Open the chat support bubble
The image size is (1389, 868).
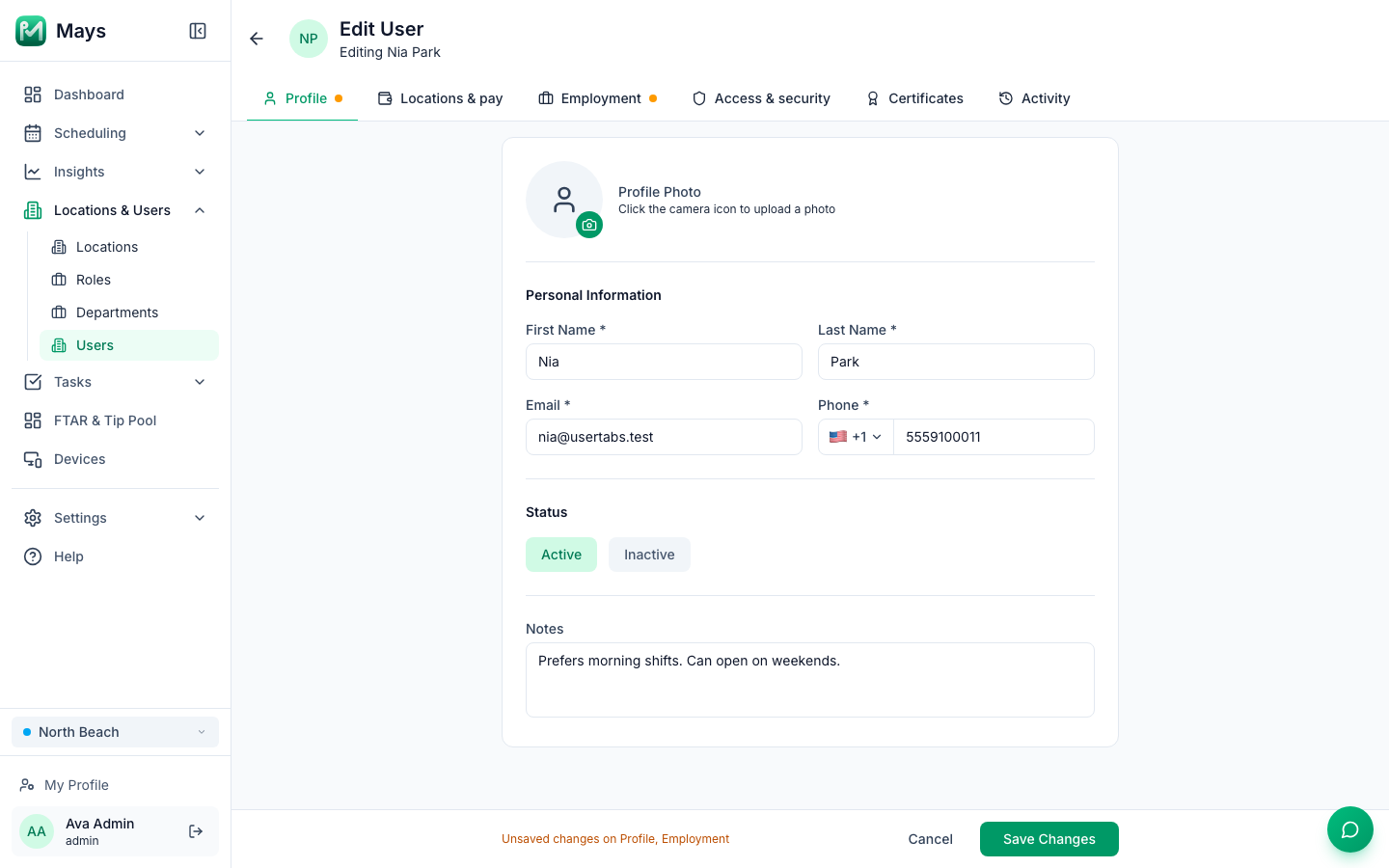click(1350, 829)
